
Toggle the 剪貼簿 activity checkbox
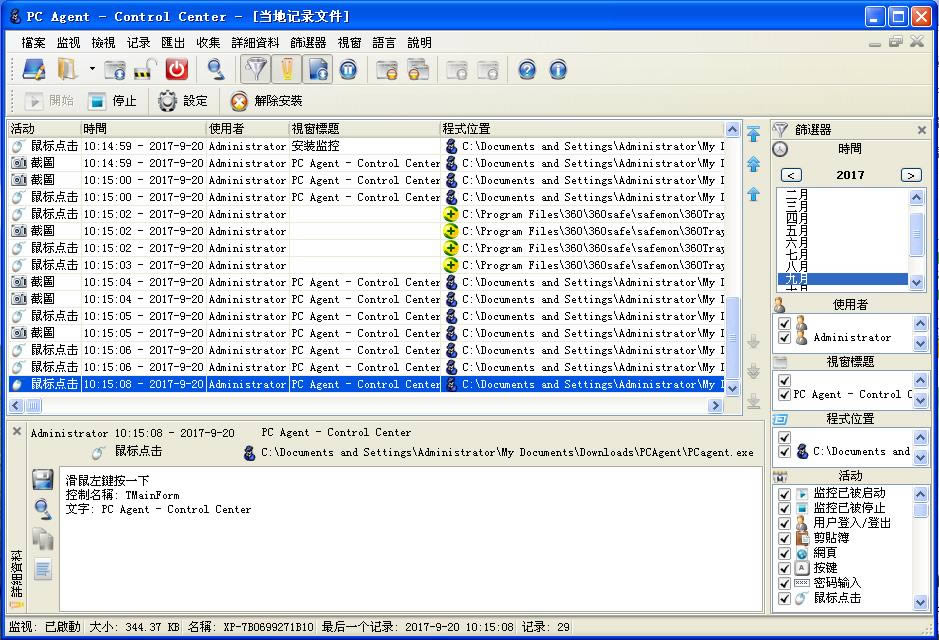coord(785,538)
